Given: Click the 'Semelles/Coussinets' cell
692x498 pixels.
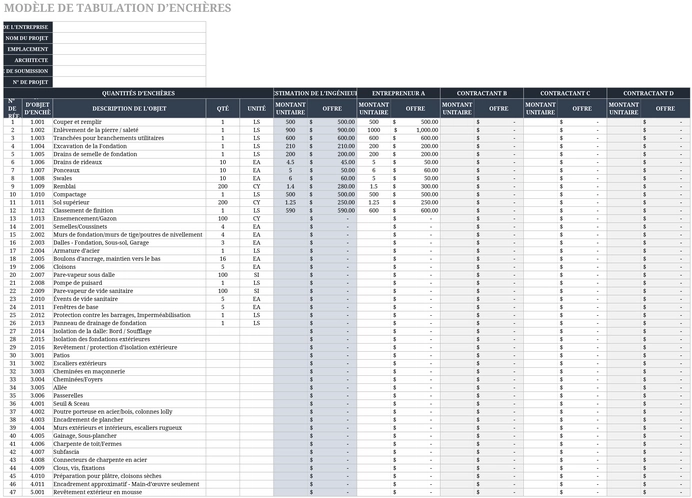Looking at the screenshot, I should [x=129, y=226].
